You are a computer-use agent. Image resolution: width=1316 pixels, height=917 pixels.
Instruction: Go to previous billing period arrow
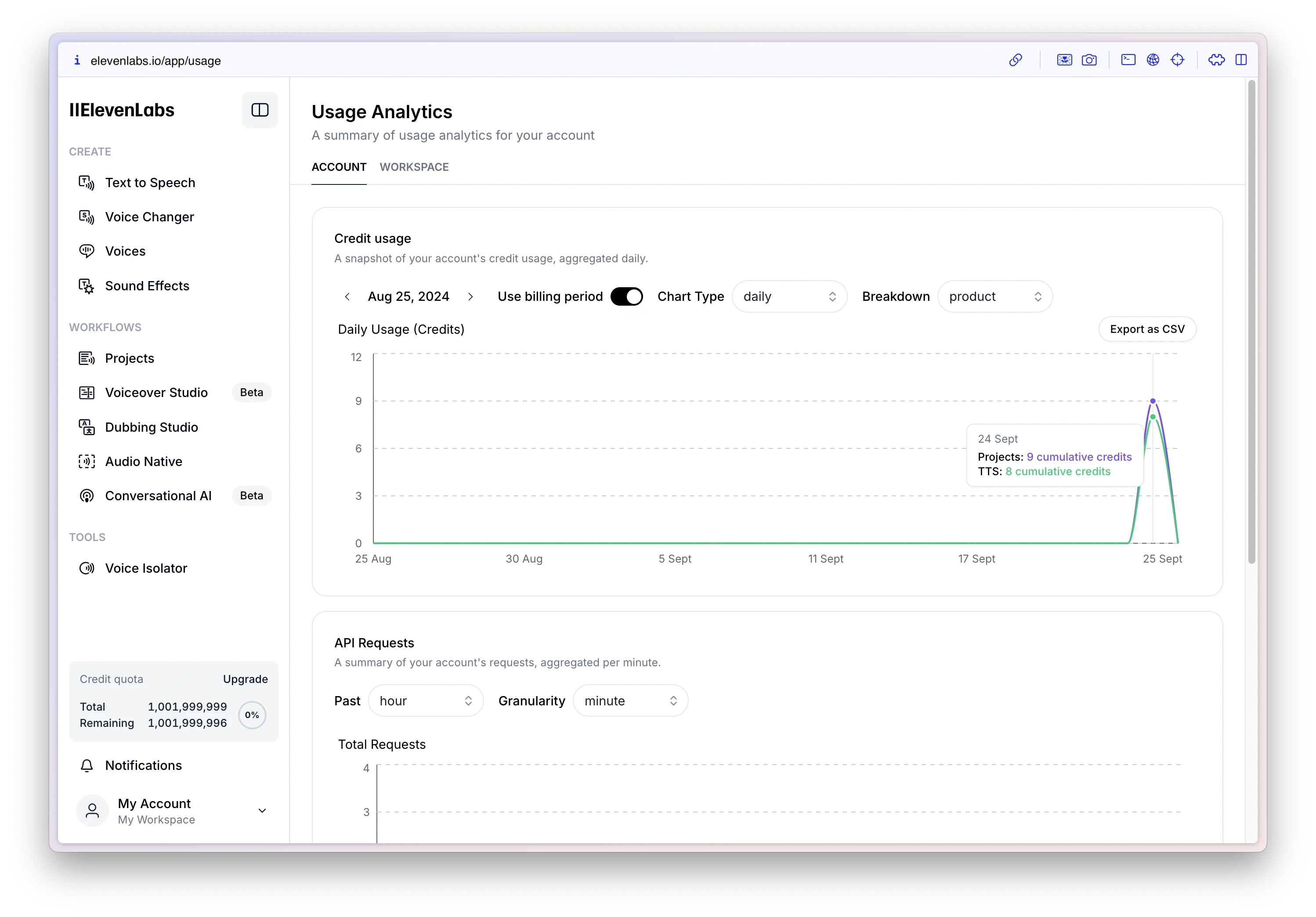347,296
